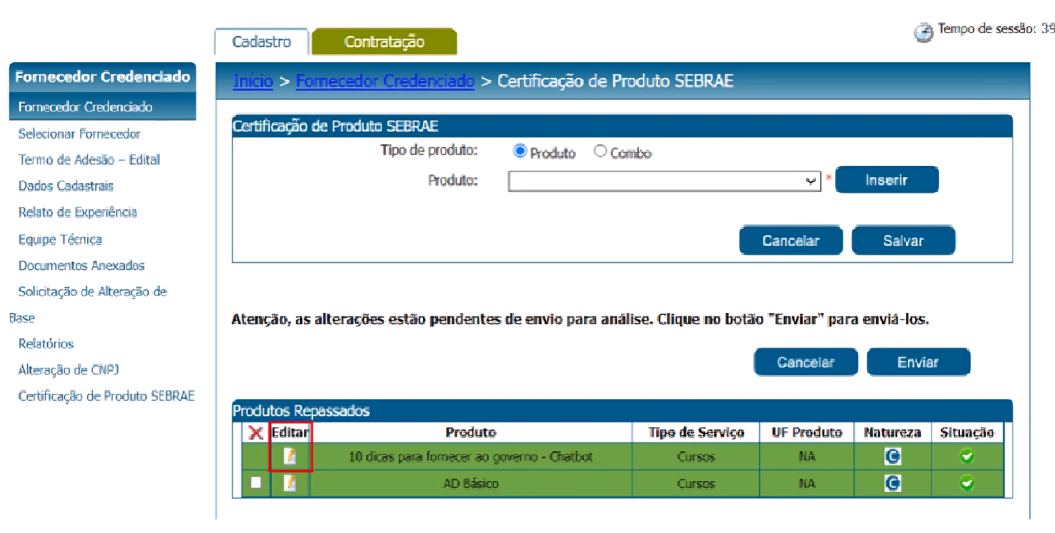Viewport: 1055px width, 533px height.
Task: Click Salvar to save the certification
Action: pyautogui.click(x=902, y=240)
